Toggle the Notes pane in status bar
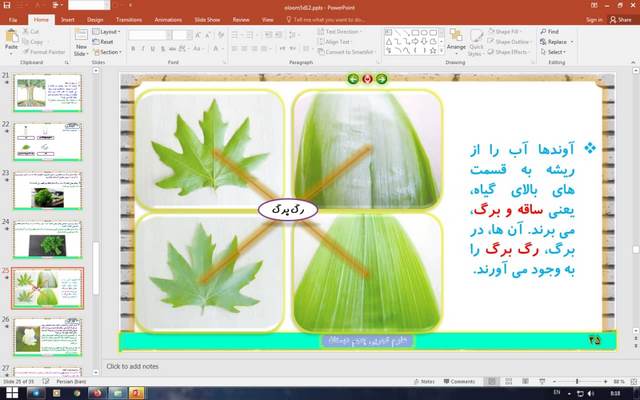The image size is (640, 400). coord(424,381)
